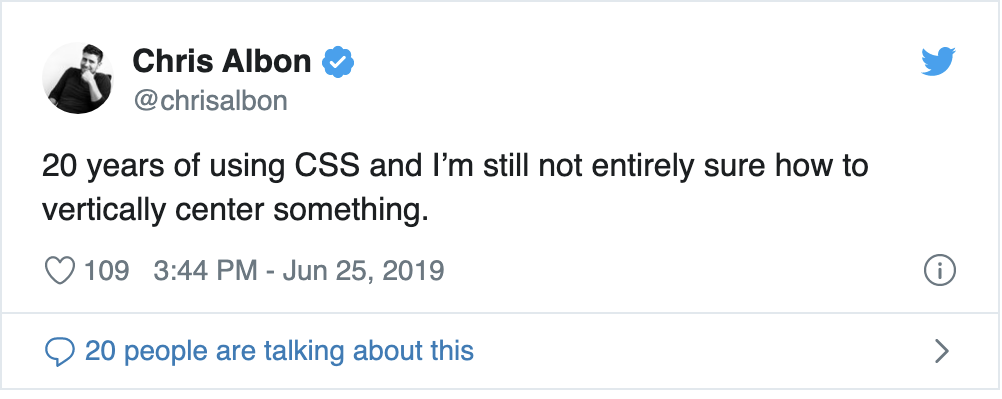Click the Jun 25, 2019 date
This screenshot has width=1002, height=399.
pos(363,270)
